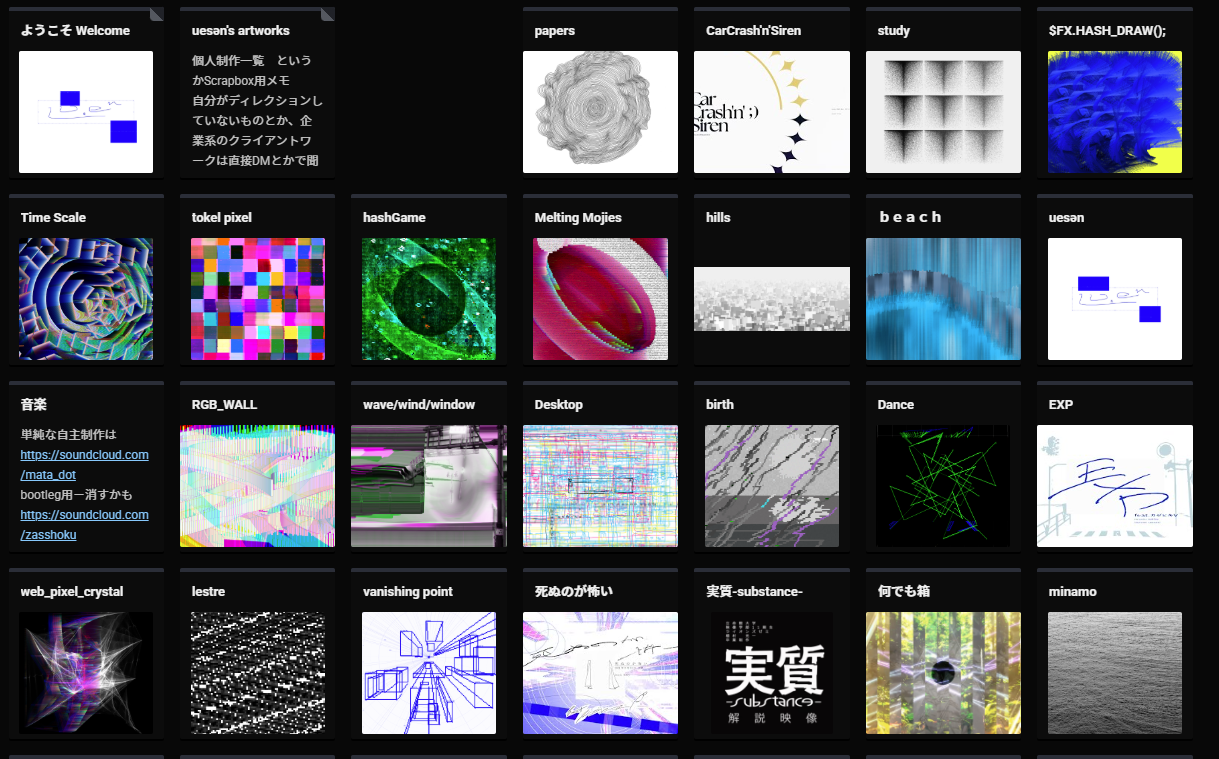
Task: View the "minamo" water texture card
Action: pyautogui.click(x=1114, y=673)
